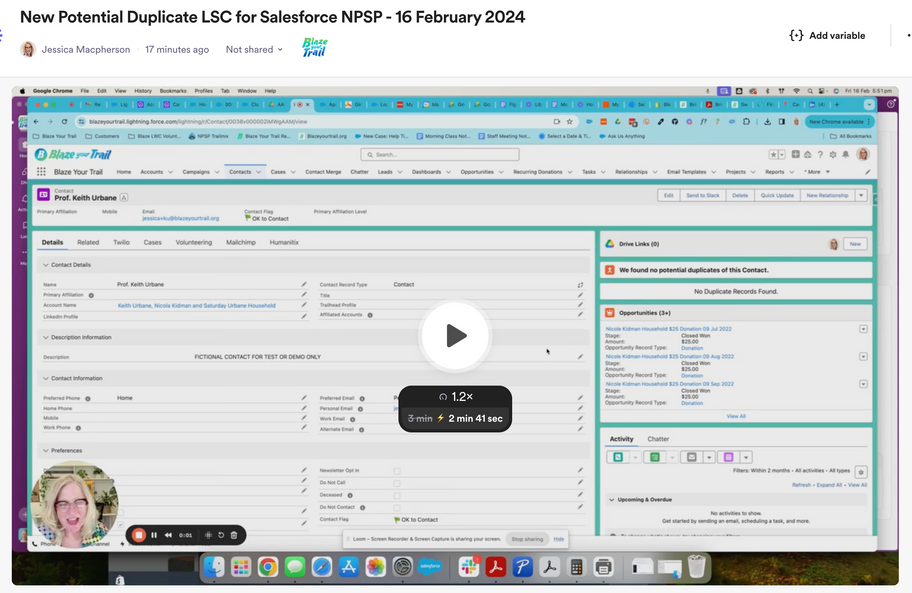Viewport: 912px width, 593px height.
Task: Switch to the Related tab
Action: point(88,242)
